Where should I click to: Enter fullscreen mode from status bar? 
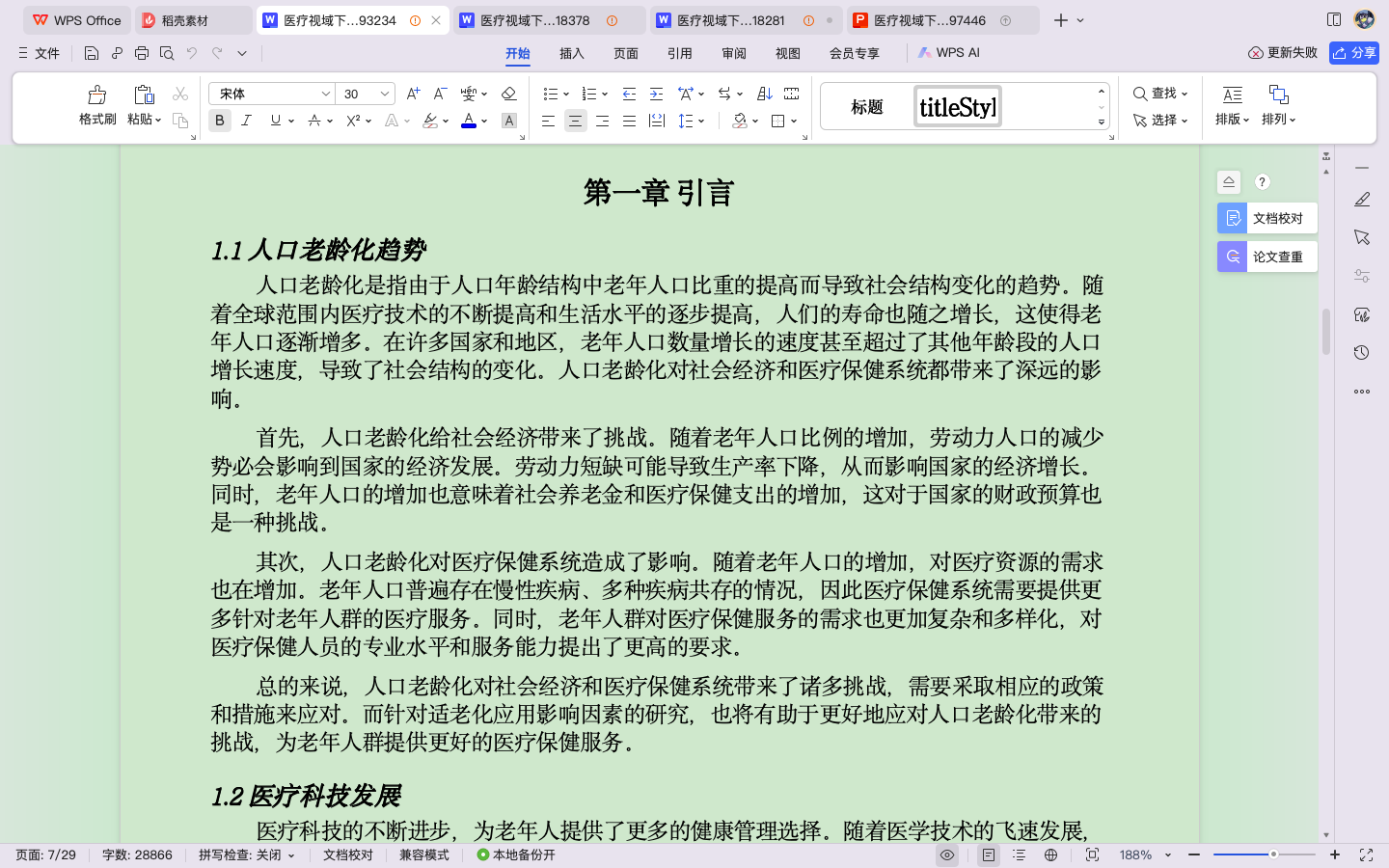tap(1366, 854)
